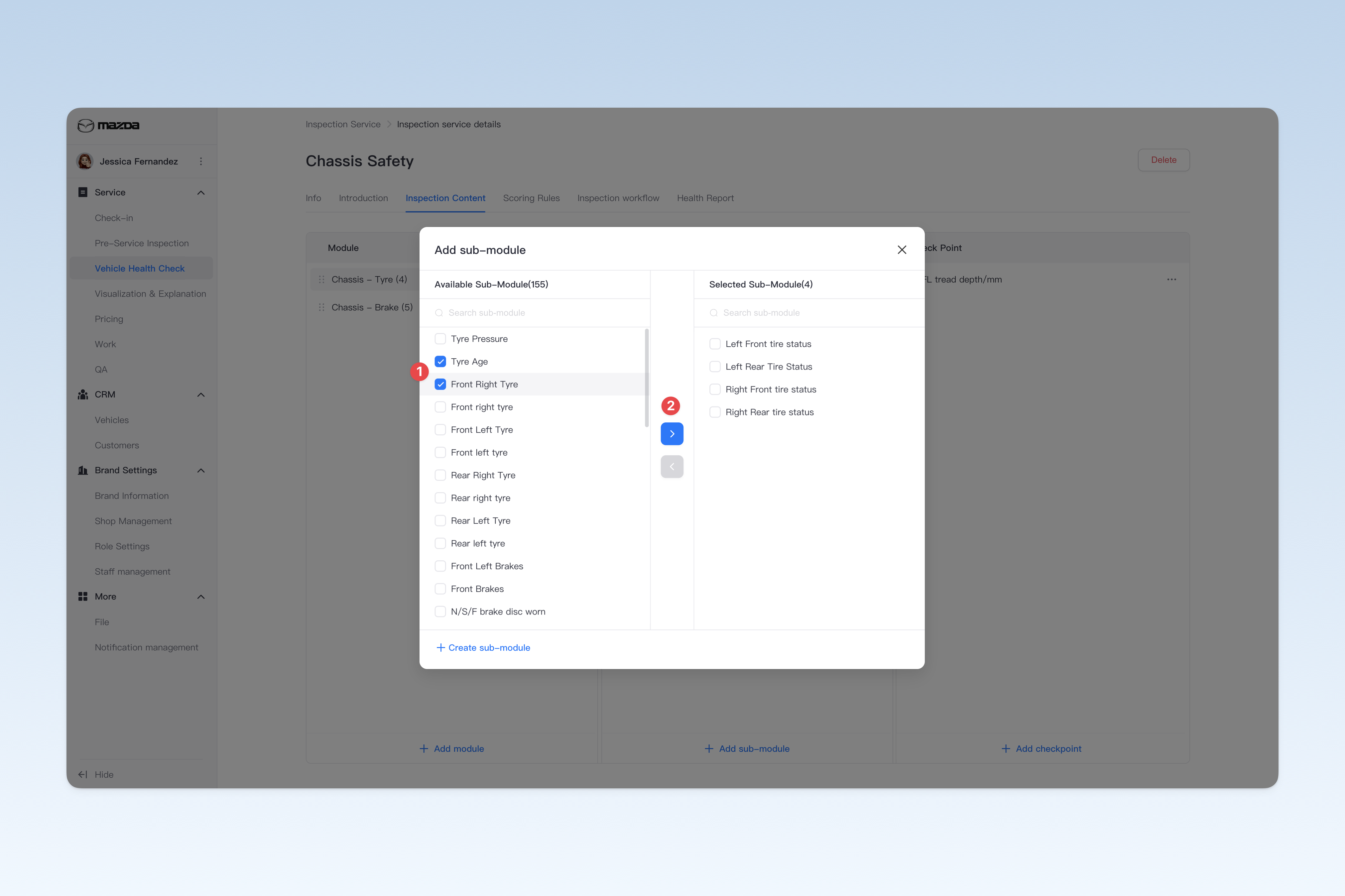1345x896 pixels.
Task: Collapse the Service menu section
Action: [x=201, y=192]
